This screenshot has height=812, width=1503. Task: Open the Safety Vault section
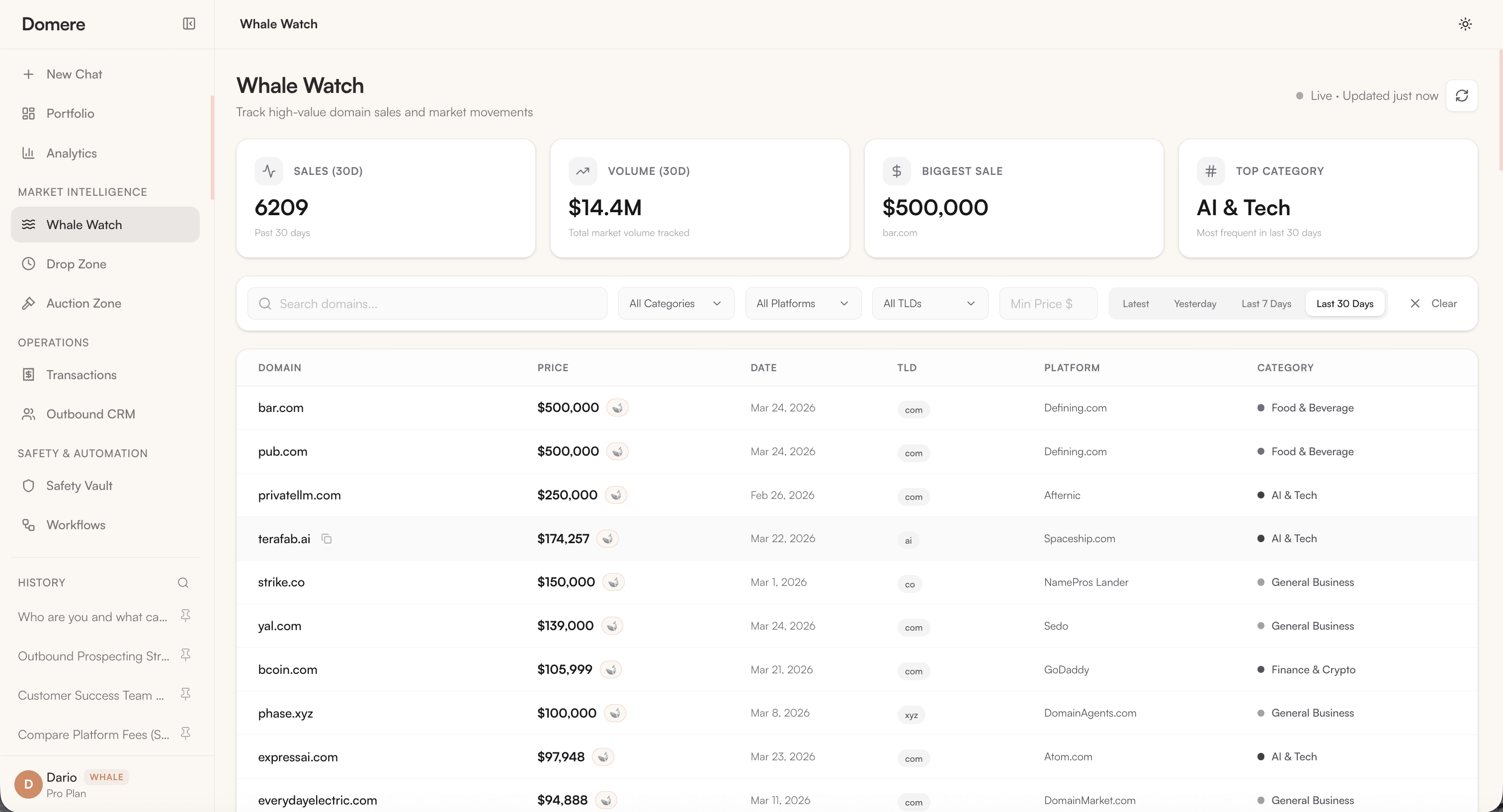(79, 486)
